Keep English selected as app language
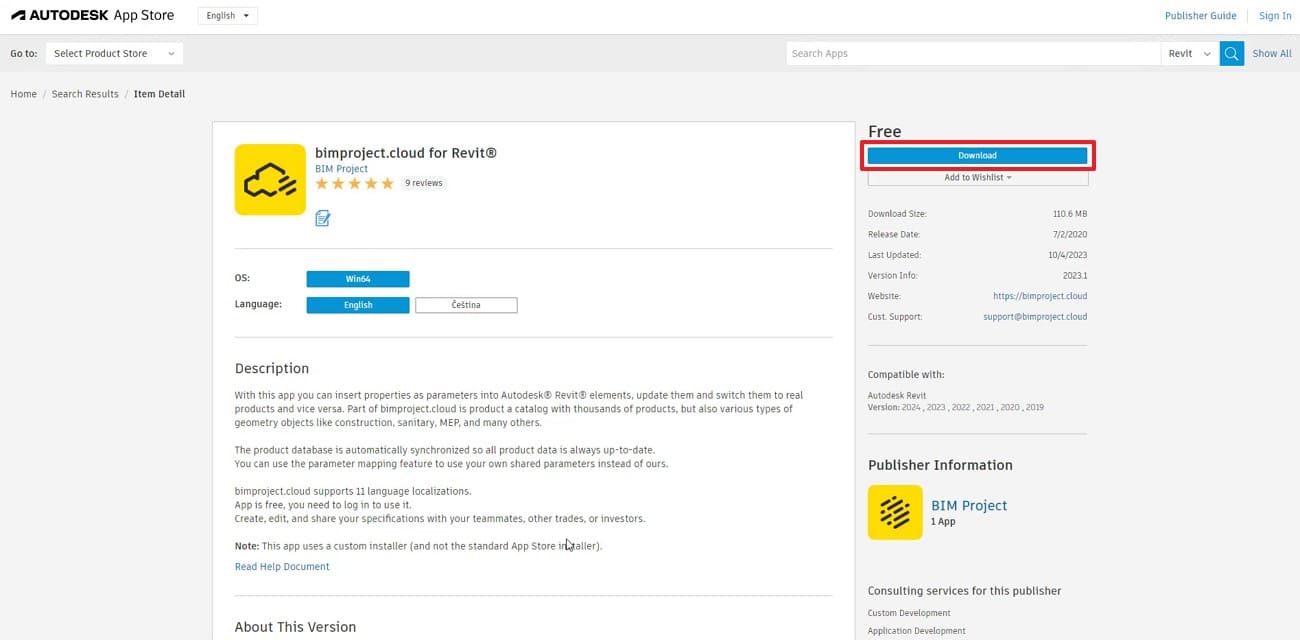The width and height of the screenshot is (1300, 640). pos(357,304)
